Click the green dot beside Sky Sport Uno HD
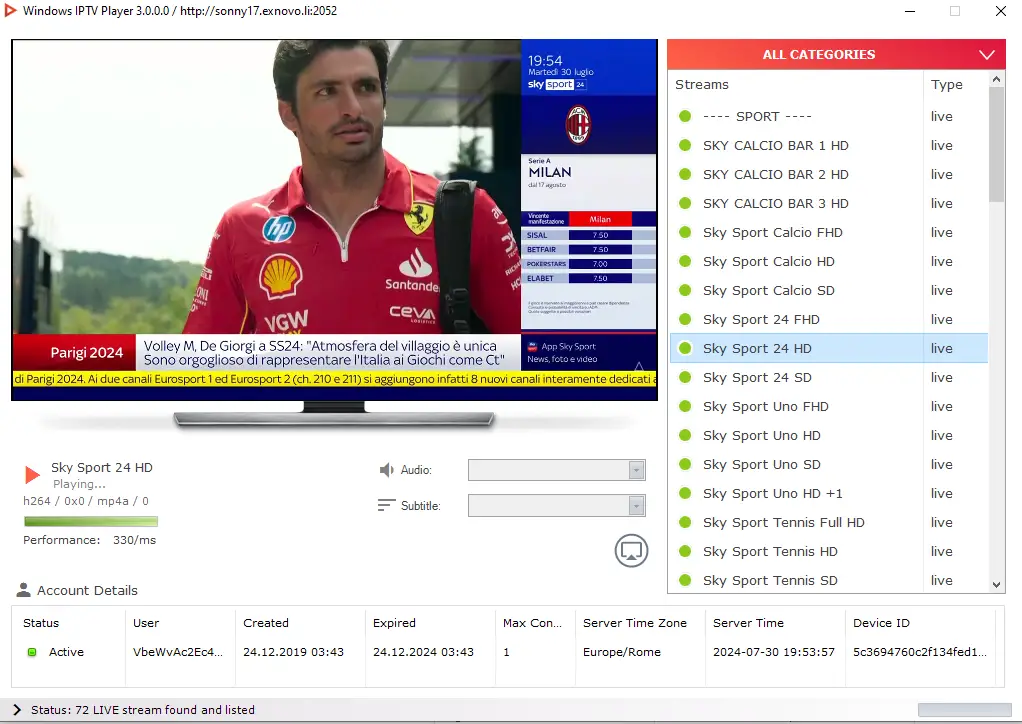The image size is (1022, 724). coord(685,435)
